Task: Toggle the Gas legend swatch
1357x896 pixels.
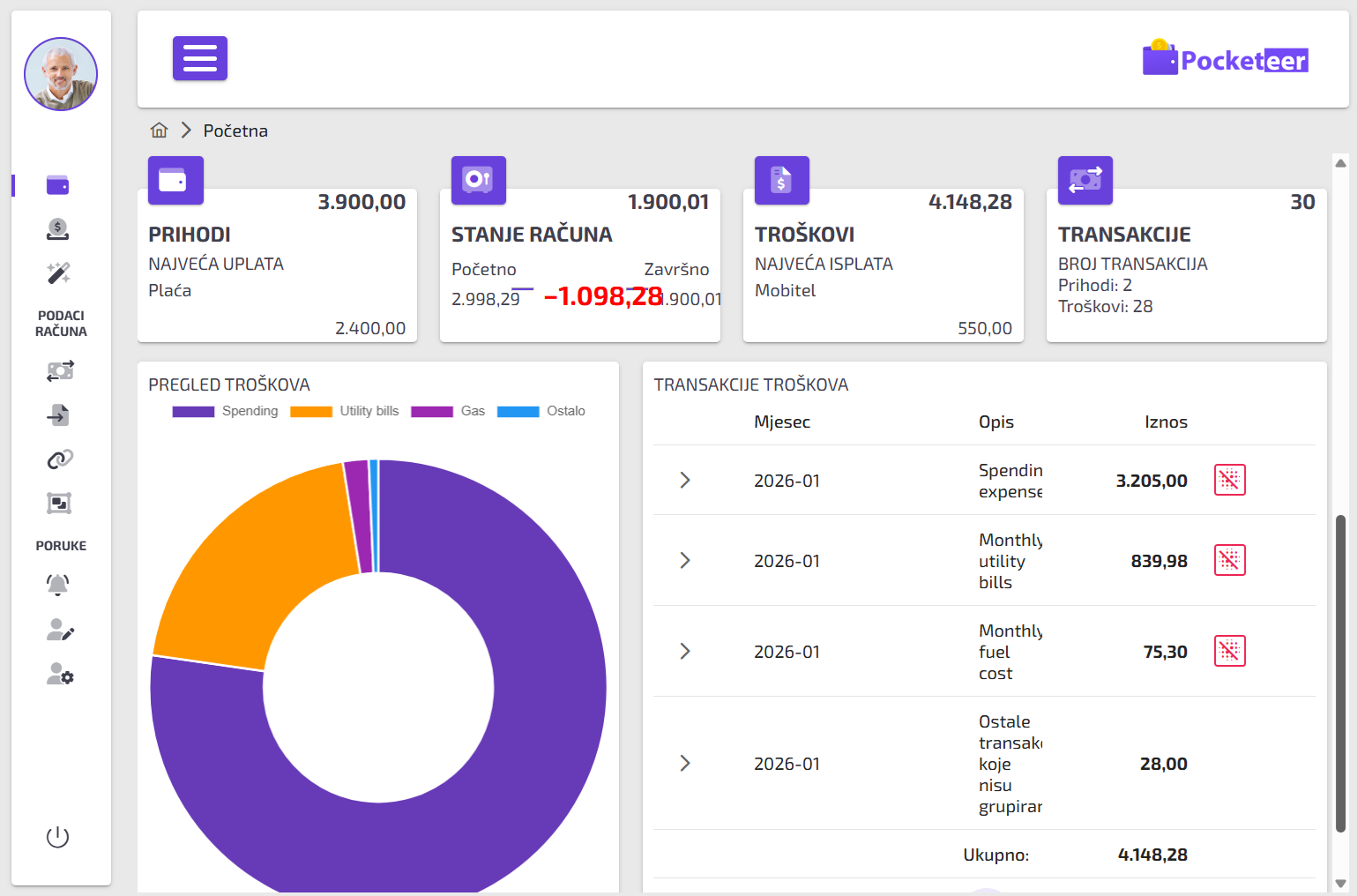Action: pyautogui.click(x=432, y=411)
